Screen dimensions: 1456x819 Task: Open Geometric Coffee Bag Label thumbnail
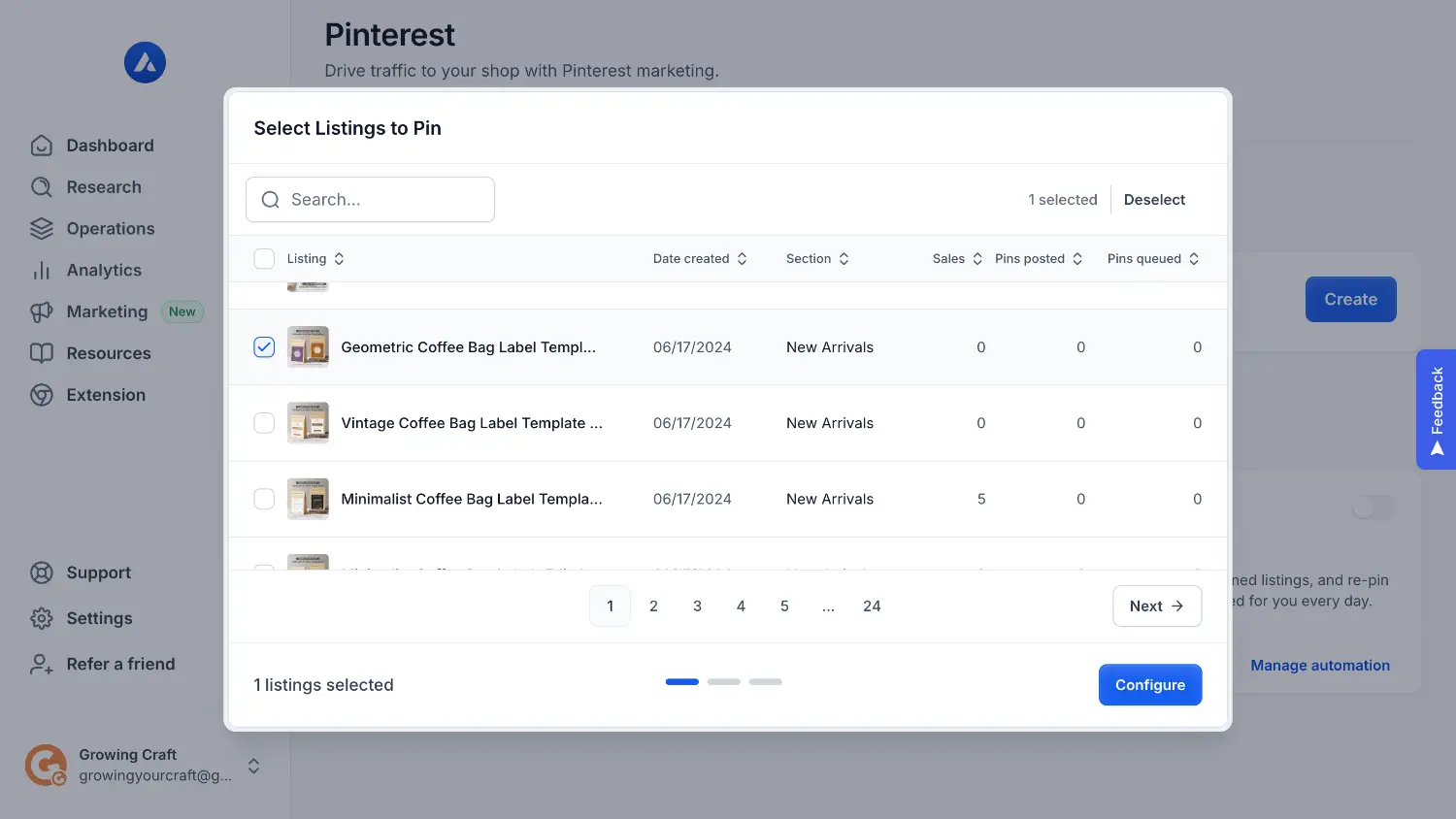pyautogui.click(x=308, y=347)
